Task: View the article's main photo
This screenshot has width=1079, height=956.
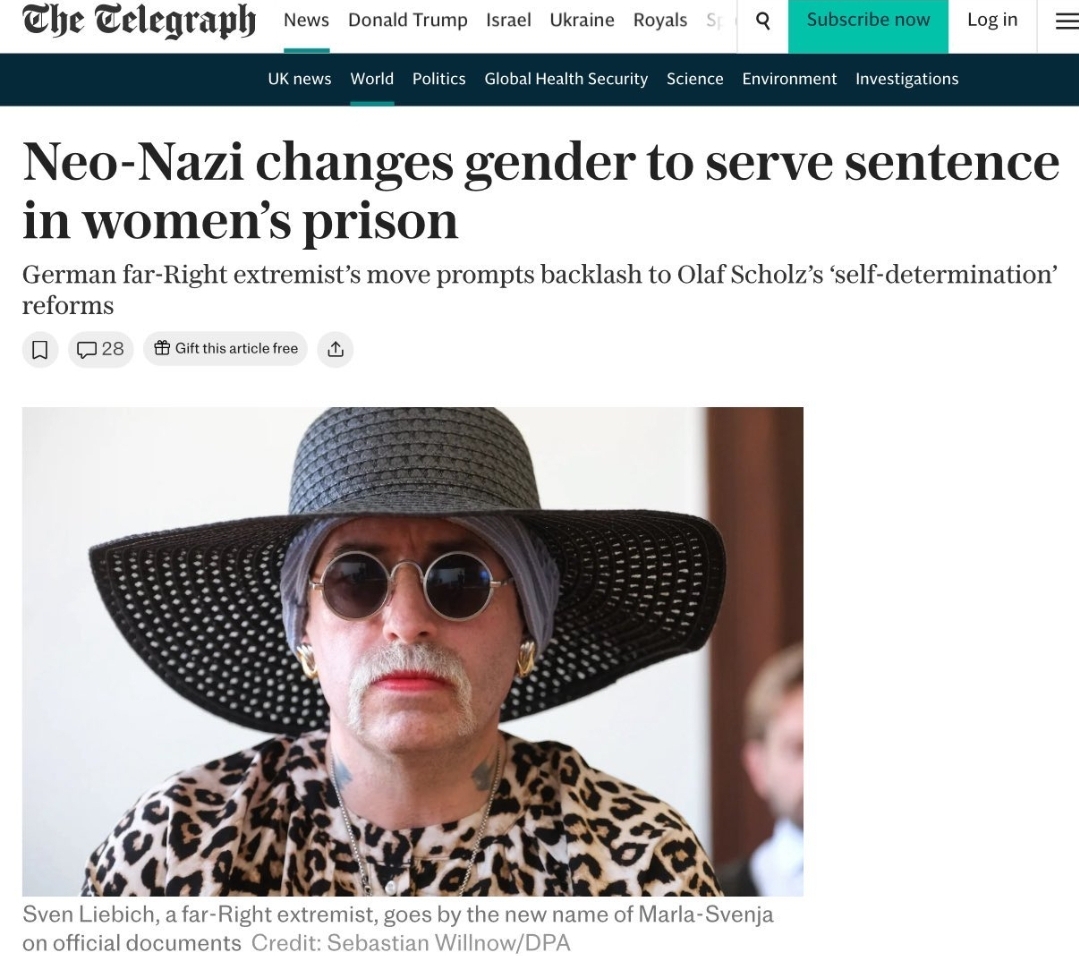Action: (x=412, y=651)
